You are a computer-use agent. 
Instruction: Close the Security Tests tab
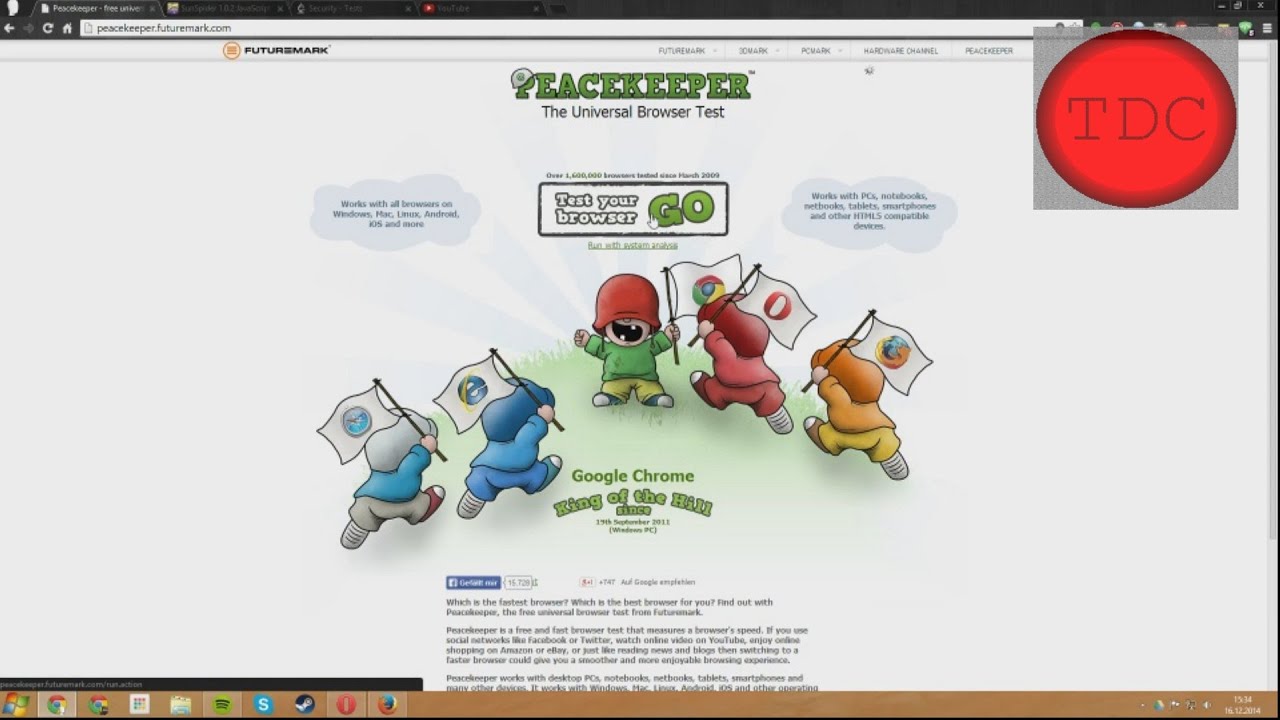407,8
